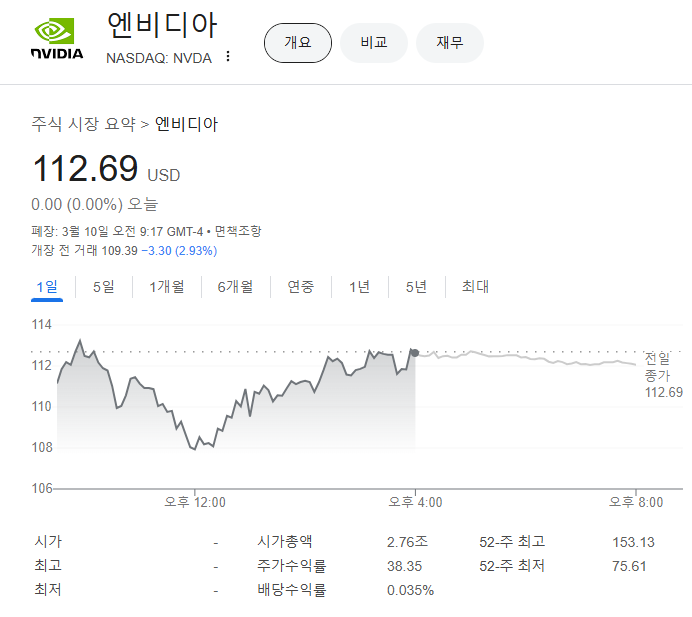Switch chart range to 5일
692x617 pixels.
tap(104, 287)
